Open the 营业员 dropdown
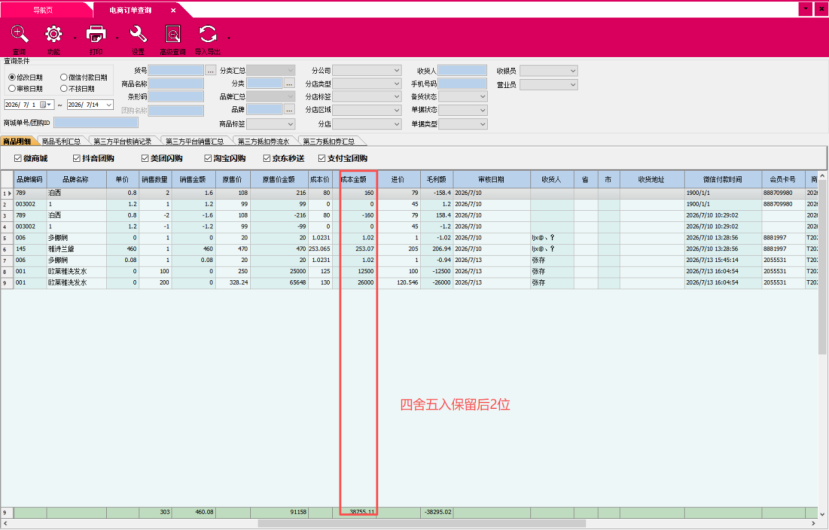829x530 pixels. click(548, 85)
